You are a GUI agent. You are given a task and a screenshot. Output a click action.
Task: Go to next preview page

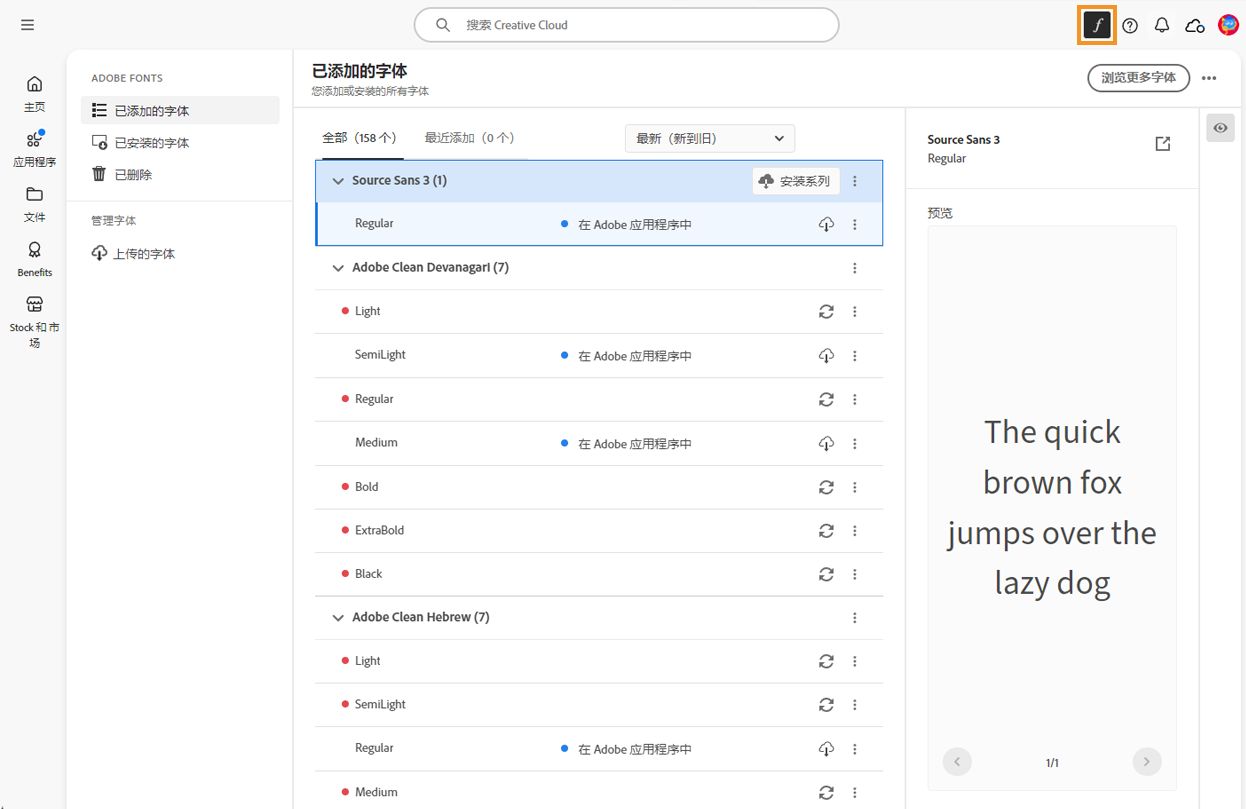(1147, 762)
